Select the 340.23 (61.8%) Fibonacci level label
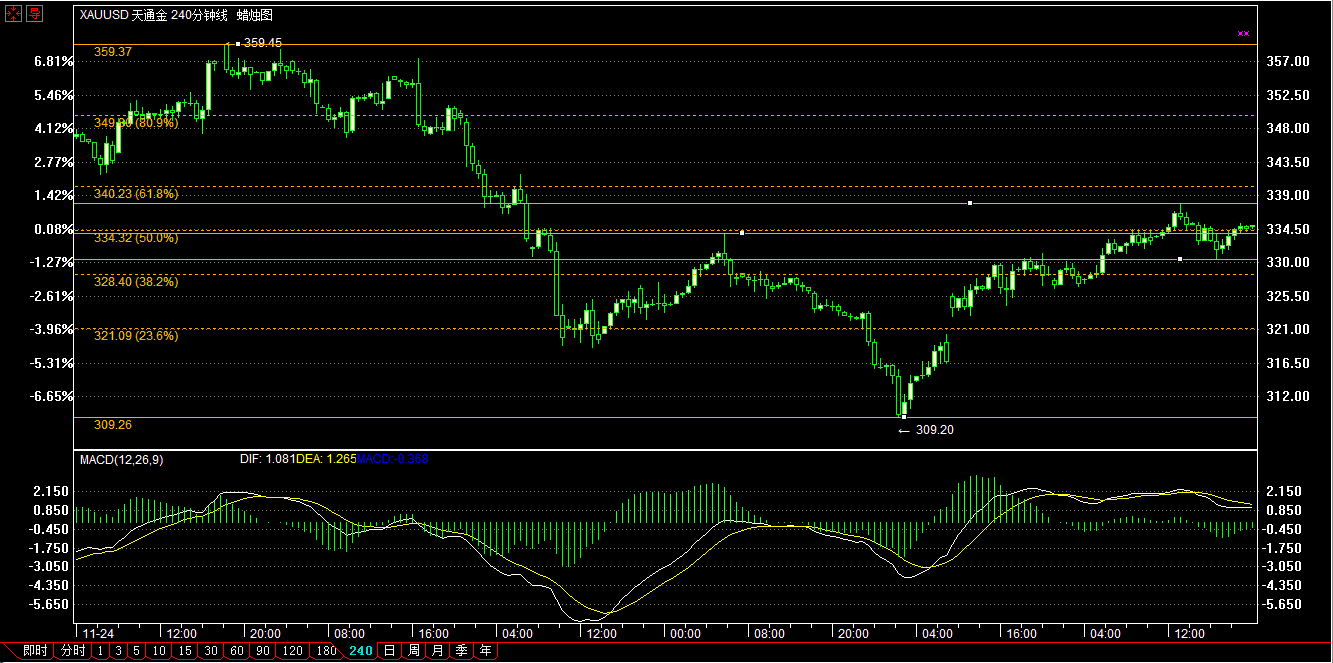The image size is (1333, 663). [136, 194]
